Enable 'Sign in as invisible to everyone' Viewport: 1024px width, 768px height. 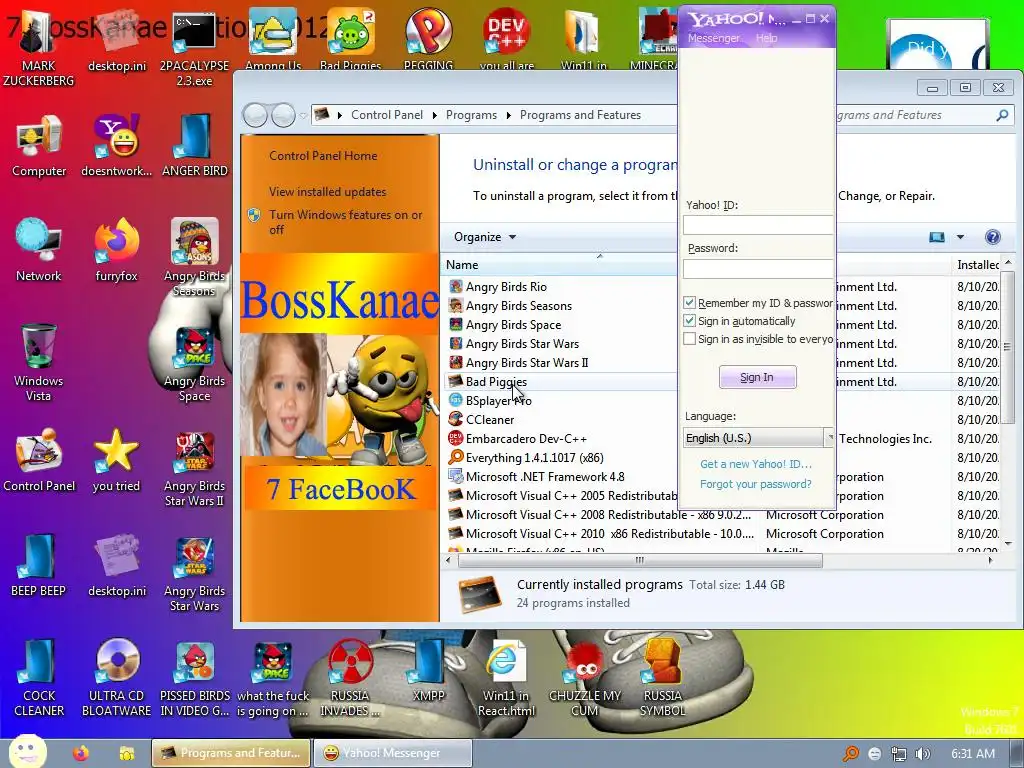tap(689, 339)
